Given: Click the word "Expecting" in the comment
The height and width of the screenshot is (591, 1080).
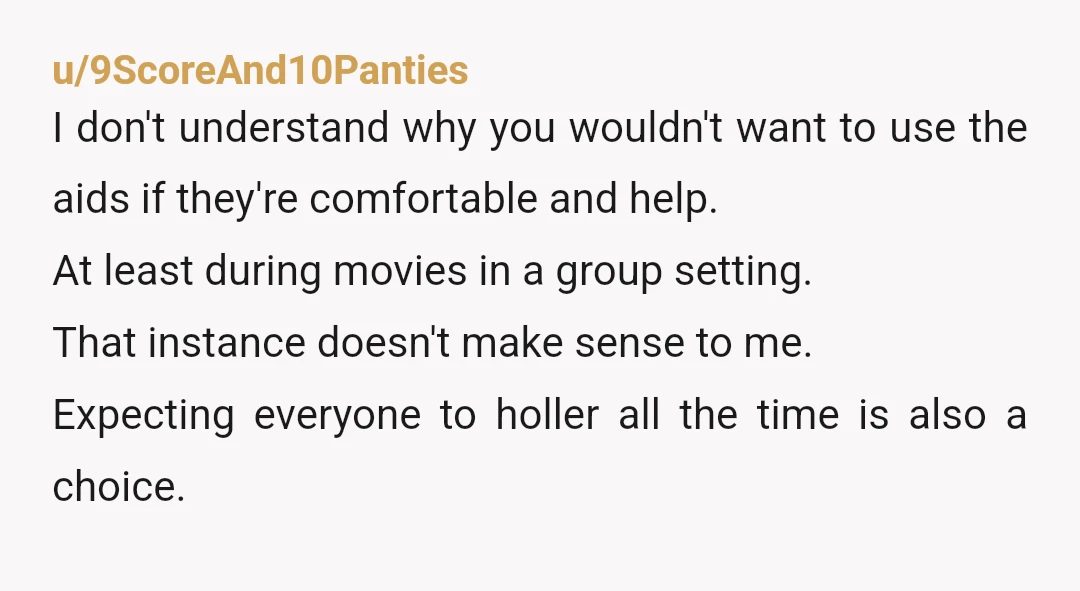Looking at the screenshot, I should 143,417.
